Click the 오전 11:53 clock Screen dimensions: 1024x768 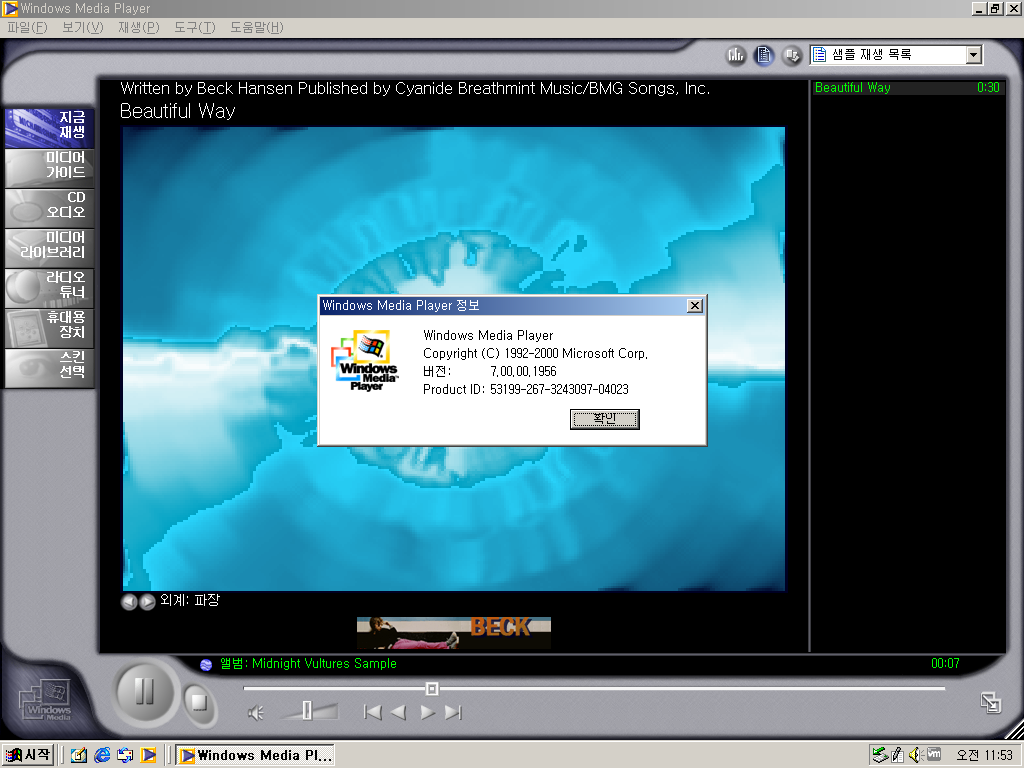click(984, 756)
